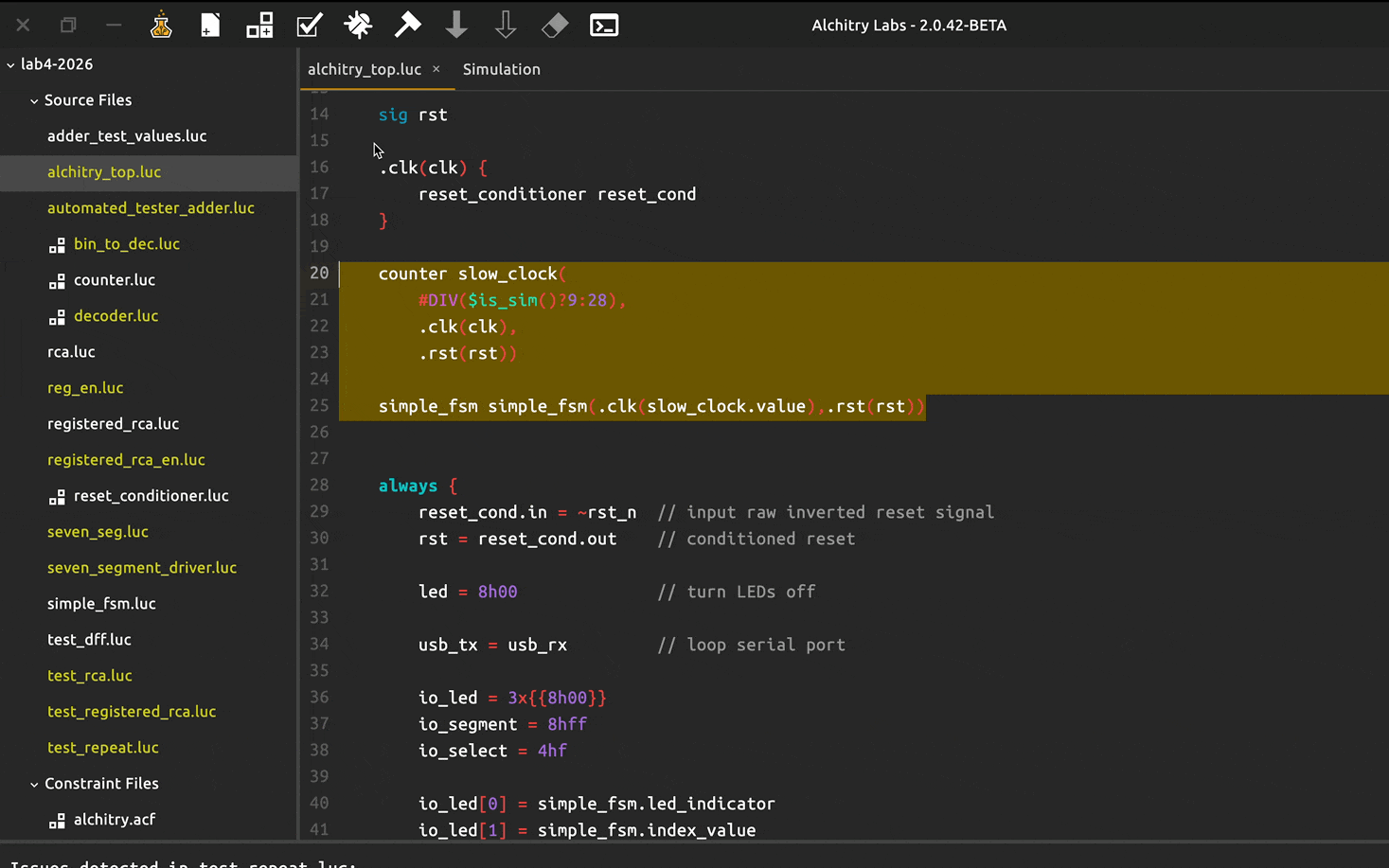The width and height of the screenshot is (1389, 868).
Task: Collapse the lab4-2026 project tree
Action: click(x=11, y=64)
